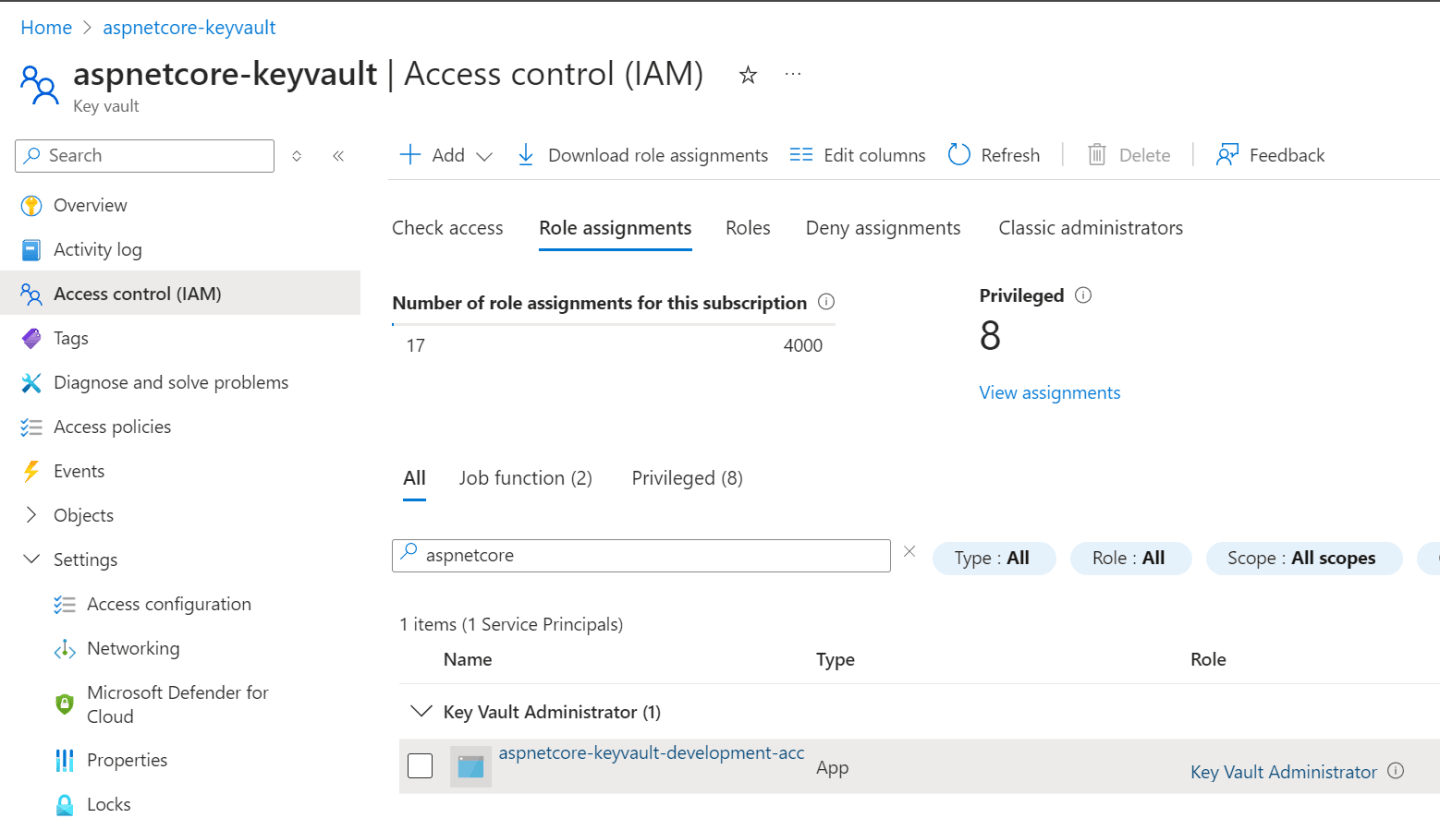The height and width of the screenshot is (818, 1440).
Task: Open the Add dropdown menu
Action: [x=446, y=155]
